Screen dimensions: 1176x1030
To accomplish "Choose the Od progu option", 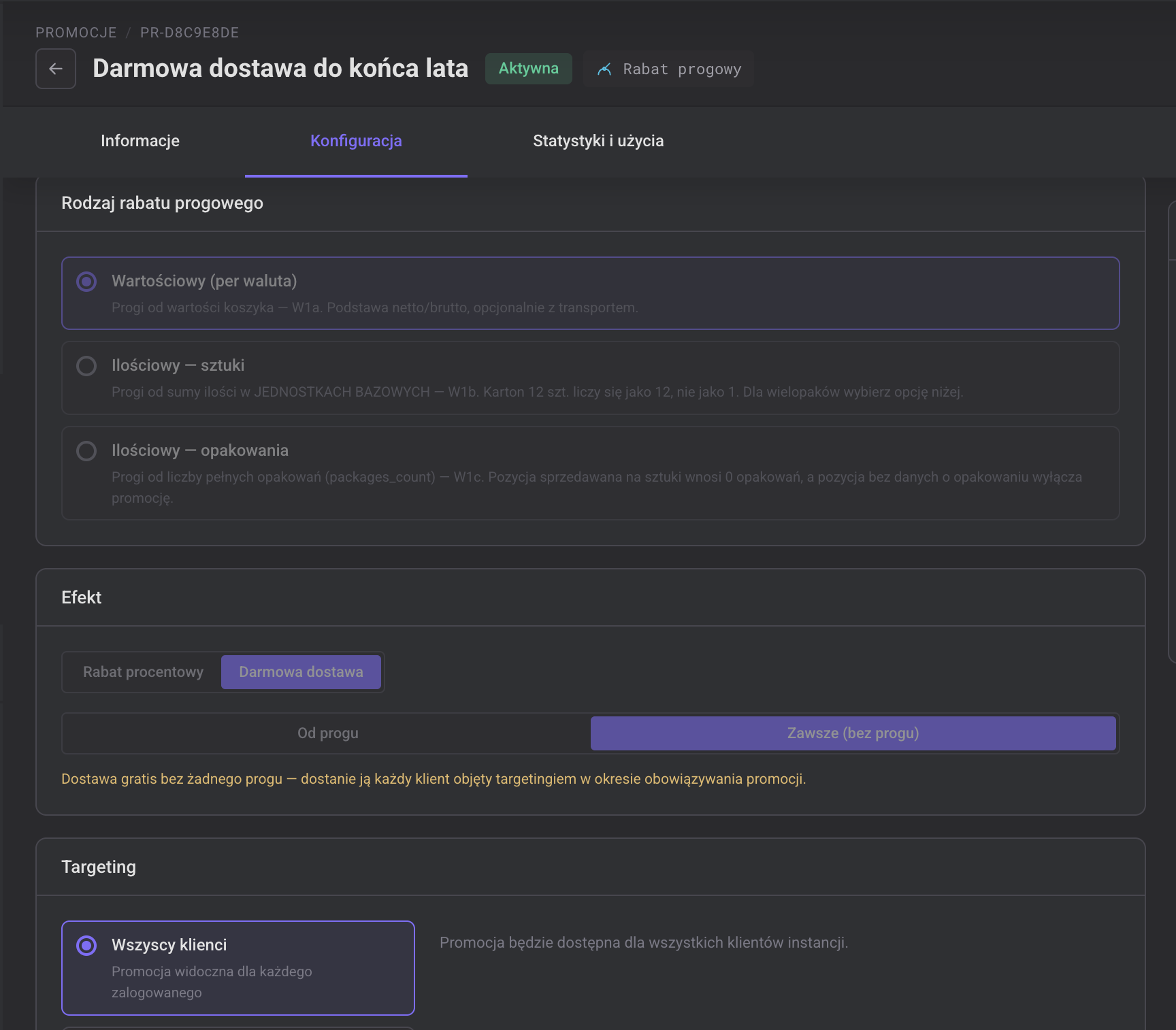I will (328, 733).
